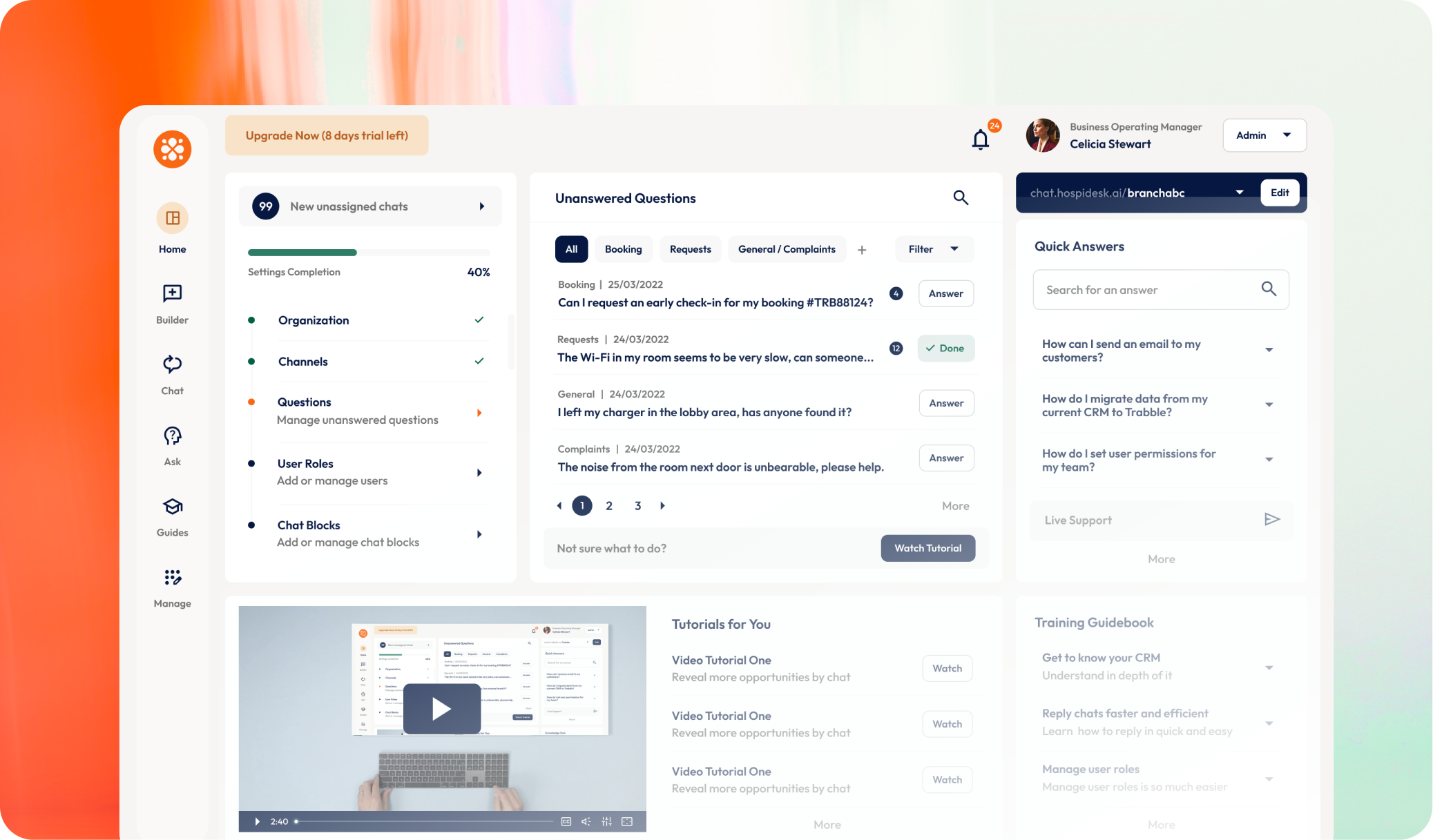Click the video playback progress bar
The width and height of the screenshot is (1433, 840).
coord(425,821)
